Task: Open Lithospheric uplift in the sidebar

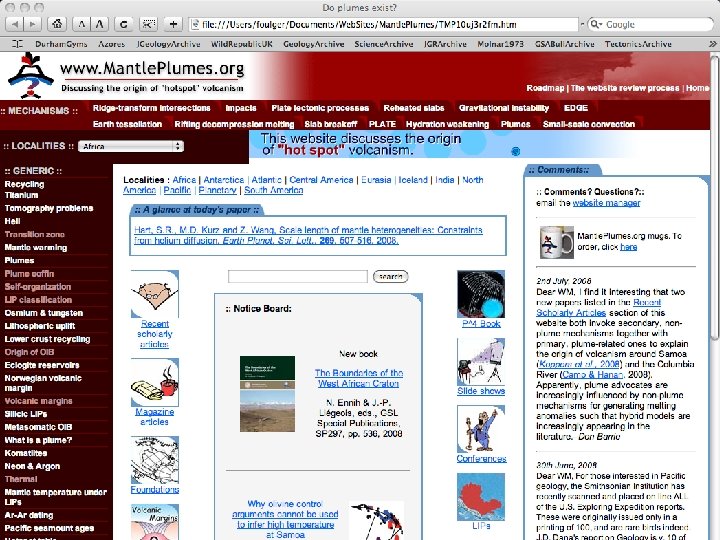Action: point(39,326)
